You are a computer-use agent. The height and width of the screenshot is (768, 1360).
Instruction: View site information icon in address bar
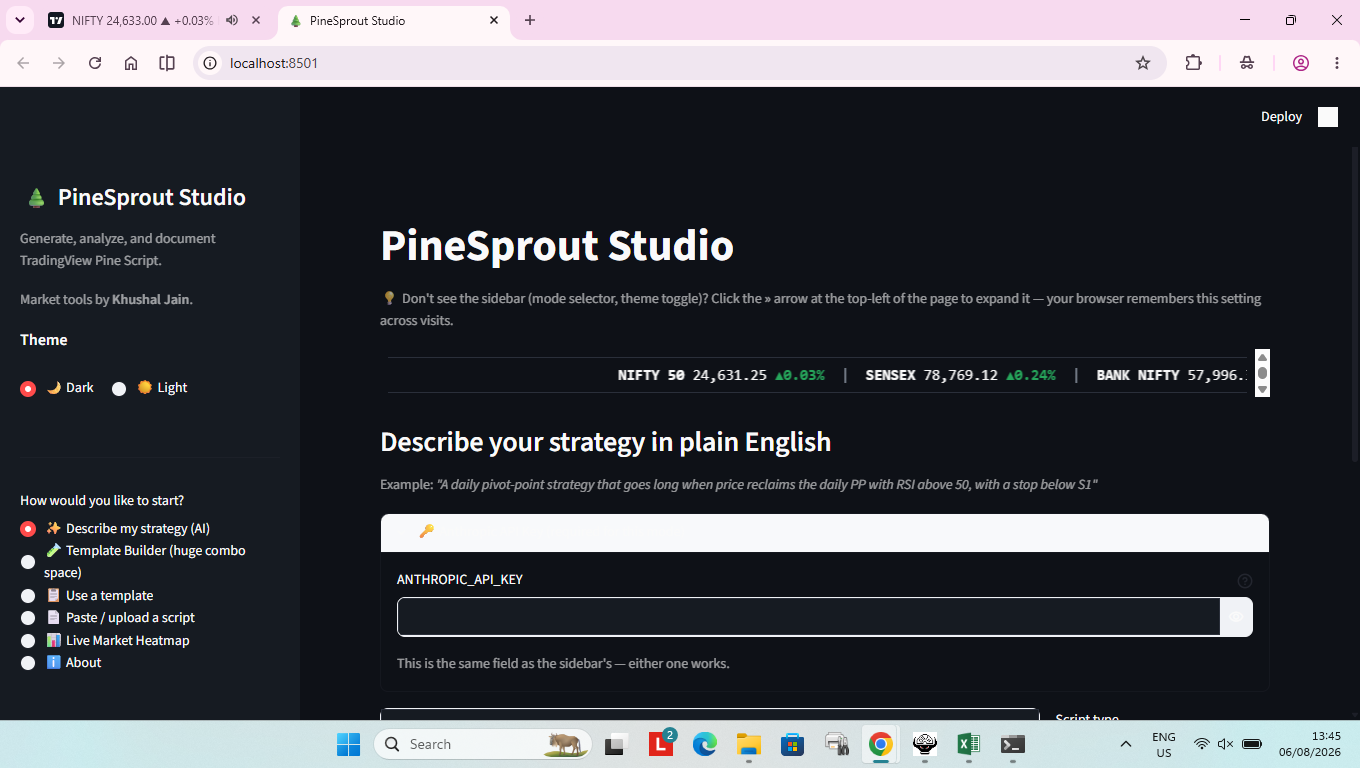point(210,63)
